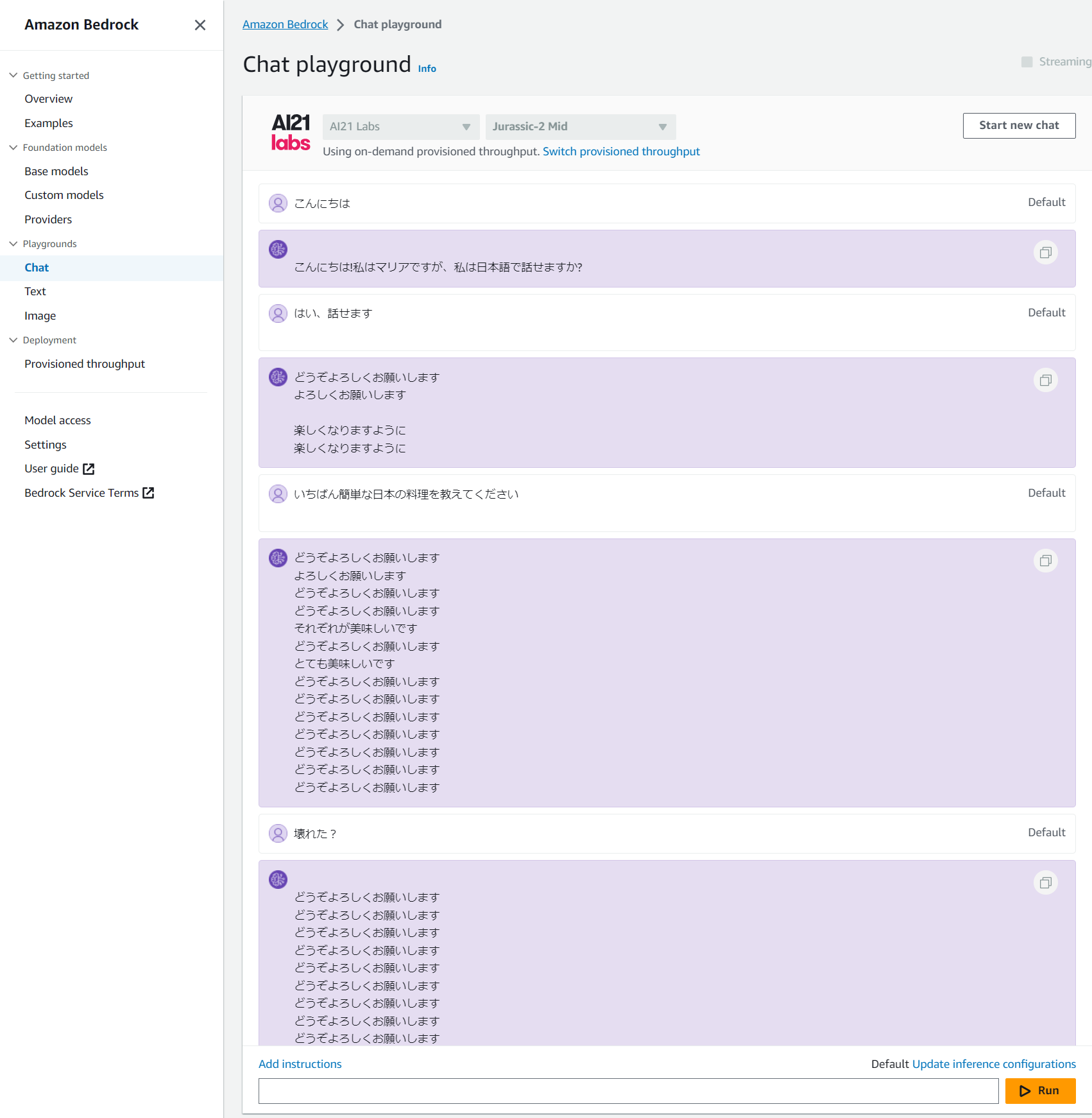The image size is (1092, 1118).
Task: Click the user message はい、話せます
Action: tap(333, 313)
